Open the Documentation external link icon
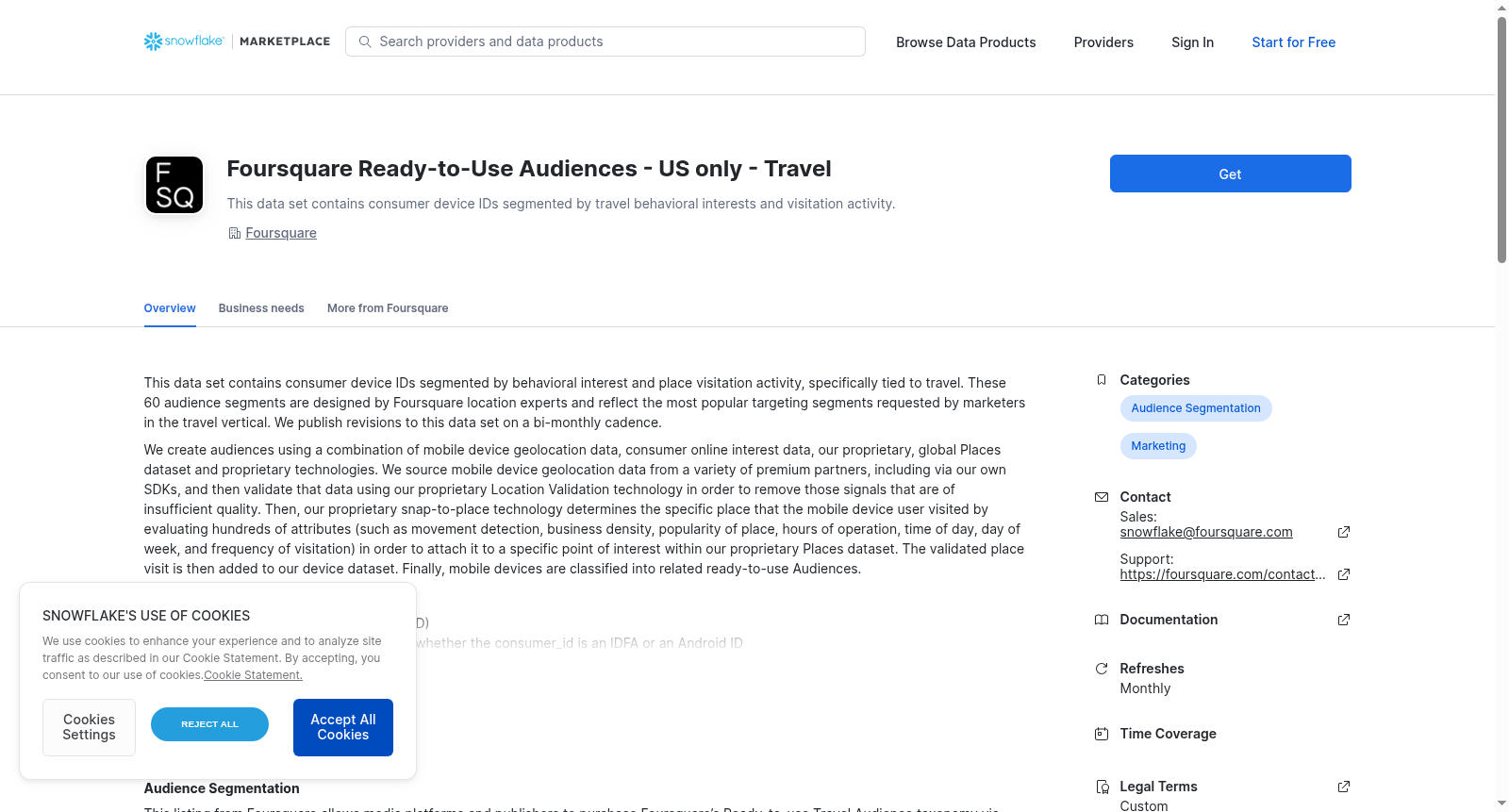This screenshot has width=1509, height=812. coord(1344,620)
